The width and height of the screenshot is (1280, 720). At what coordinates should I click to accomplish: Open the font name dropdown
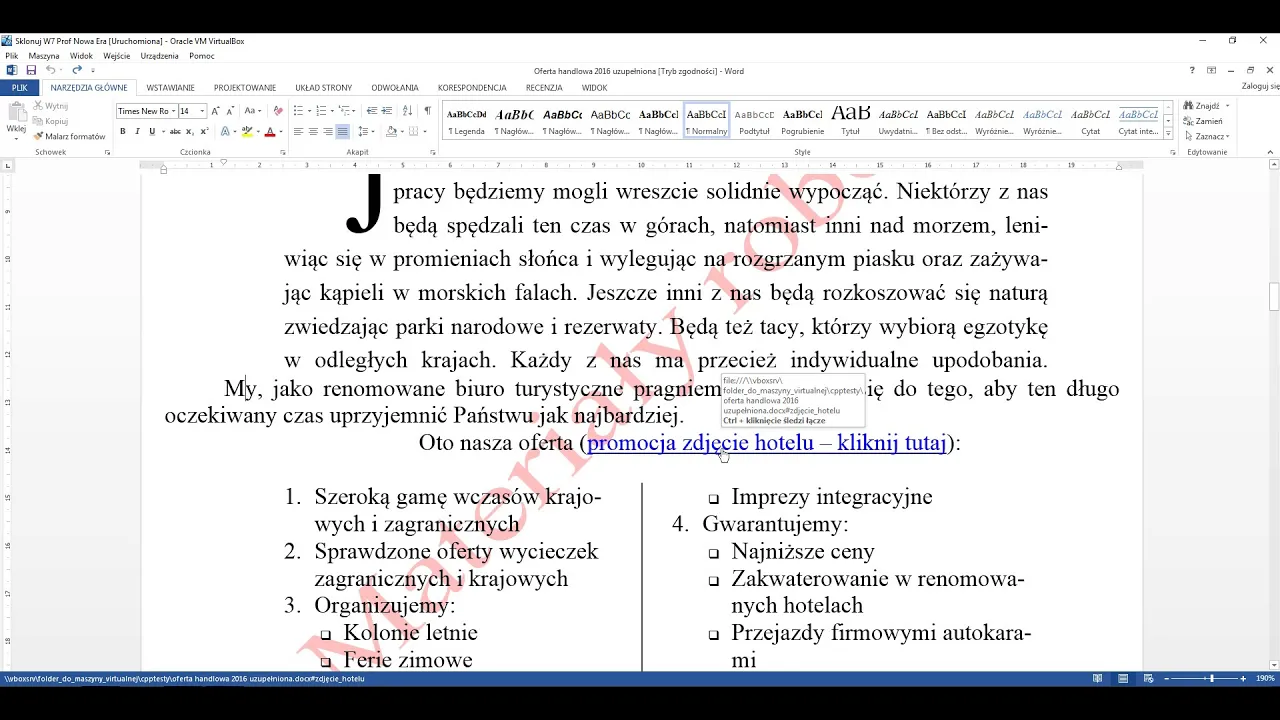tap(173, 111)
